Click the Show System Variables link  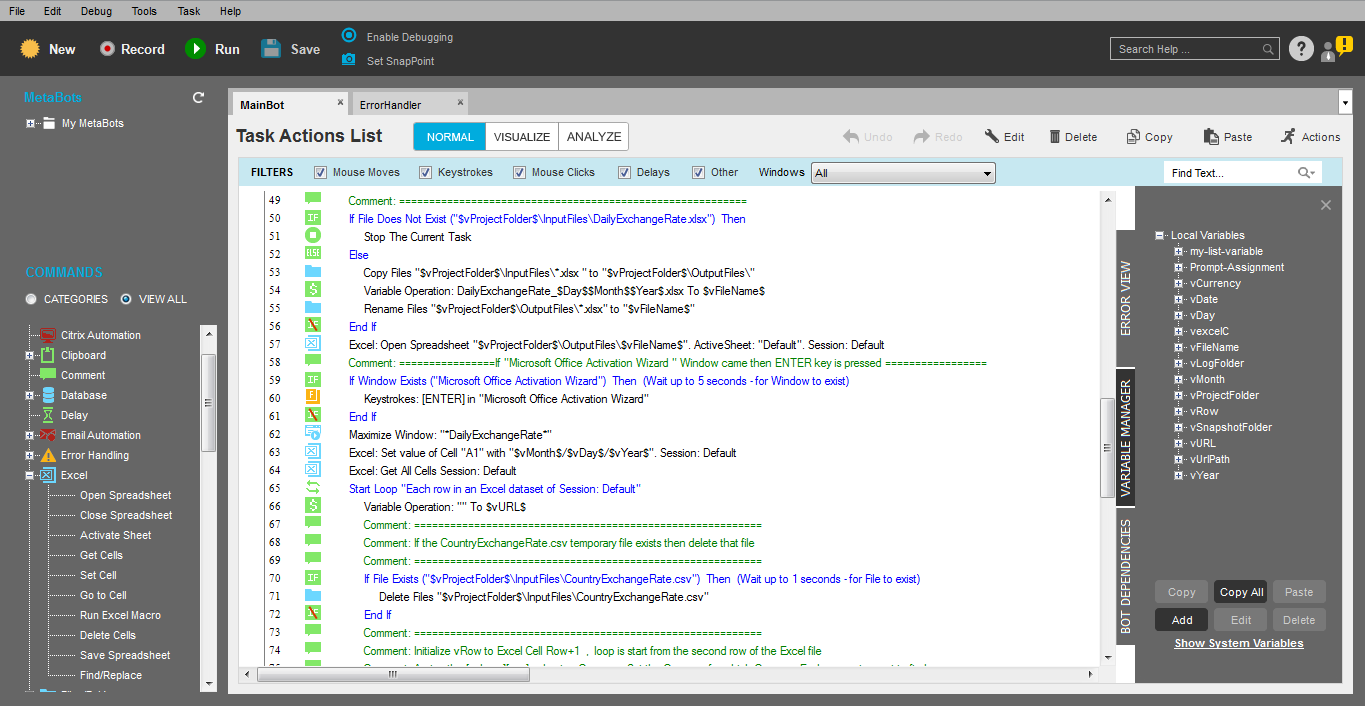coord(1238,643)
